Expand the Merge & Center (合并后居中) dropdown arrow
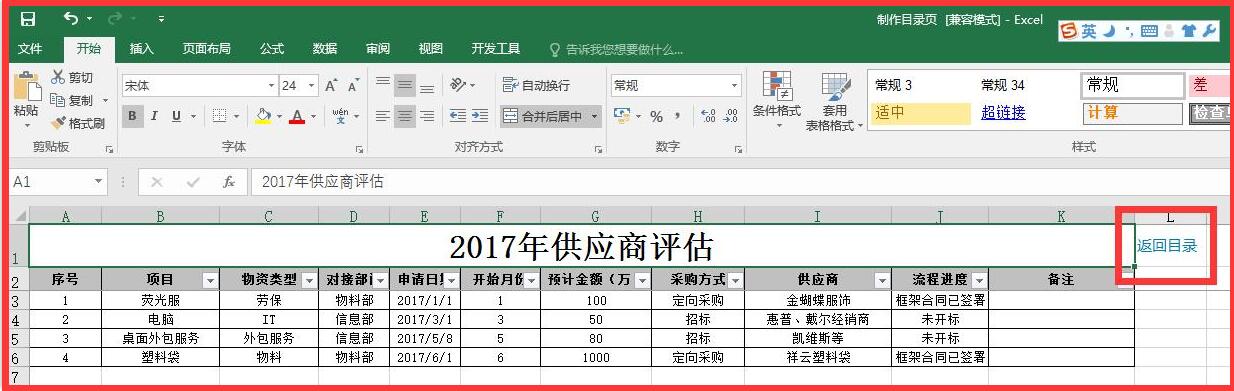This screenshot has width=1234, height=391. click(x=595, y=116)
